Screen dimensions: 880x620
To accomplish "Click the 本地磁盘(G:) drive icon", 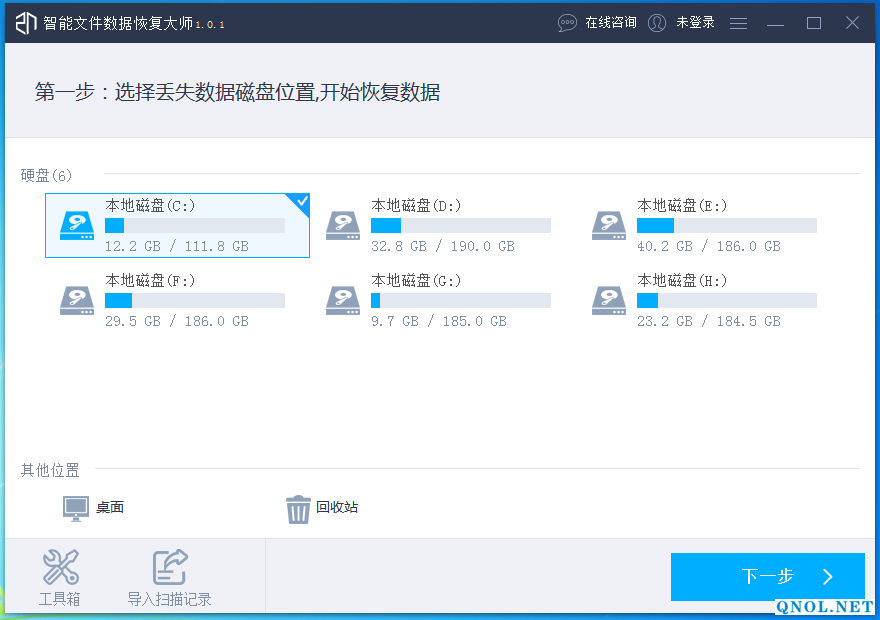I will [343, 300].
